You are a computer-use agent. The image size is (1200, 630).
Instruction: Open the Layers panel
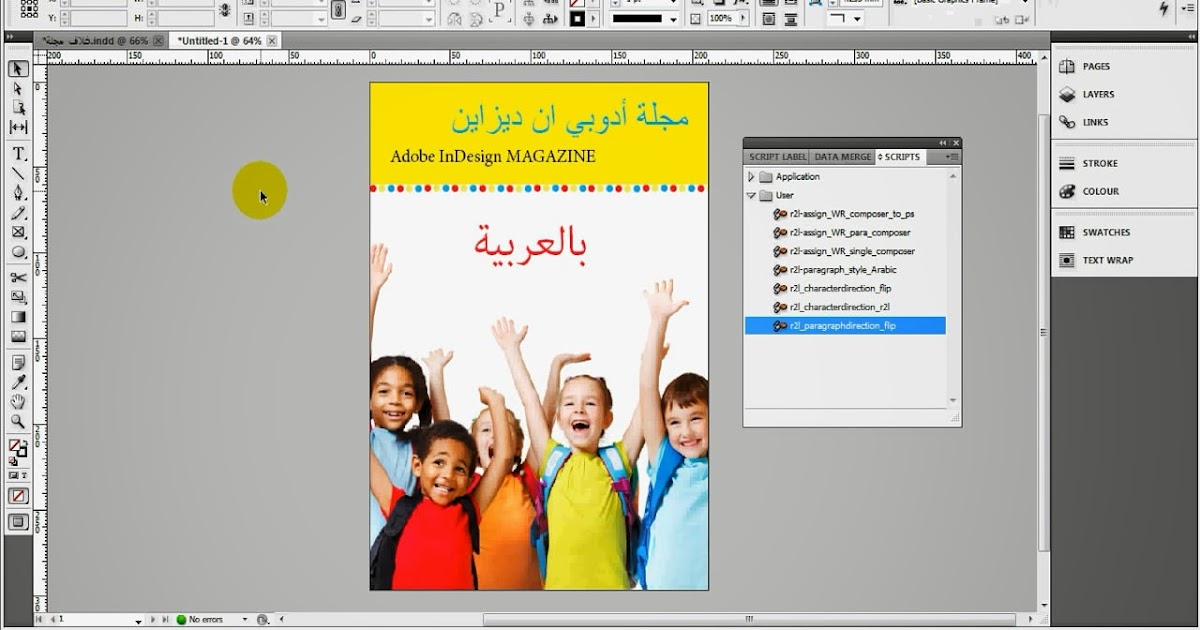pyautogui.click(x=1098, y=94)
